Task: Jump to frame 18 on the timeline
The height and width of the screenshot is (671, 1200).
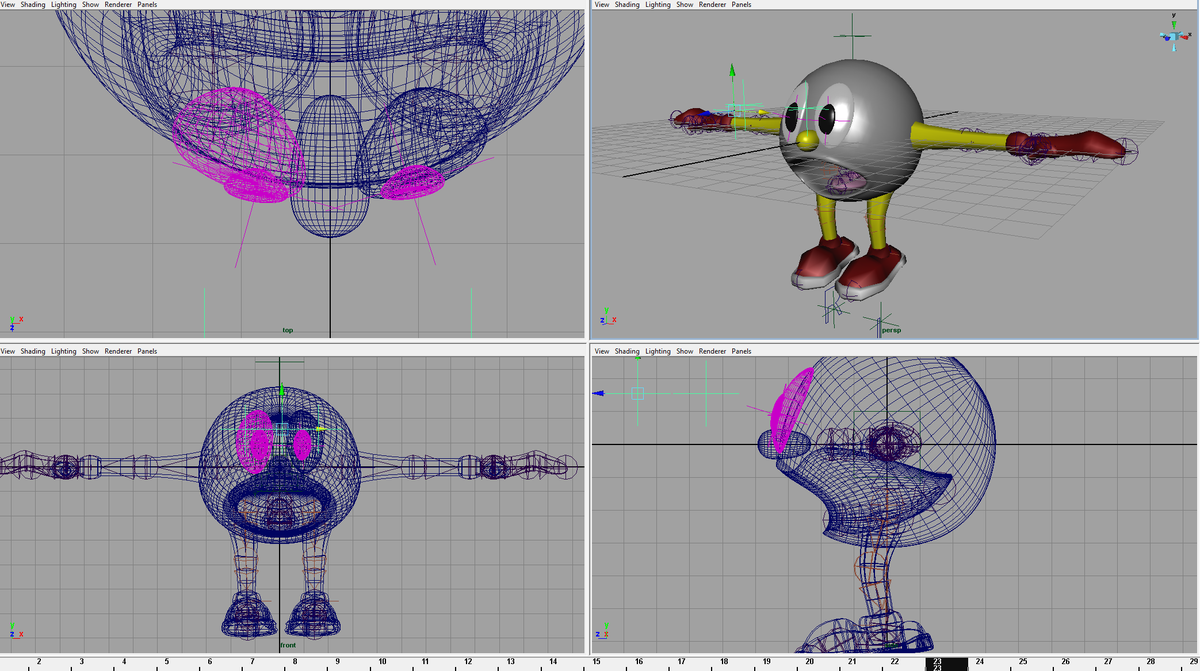Action: [x=724, y=662]
